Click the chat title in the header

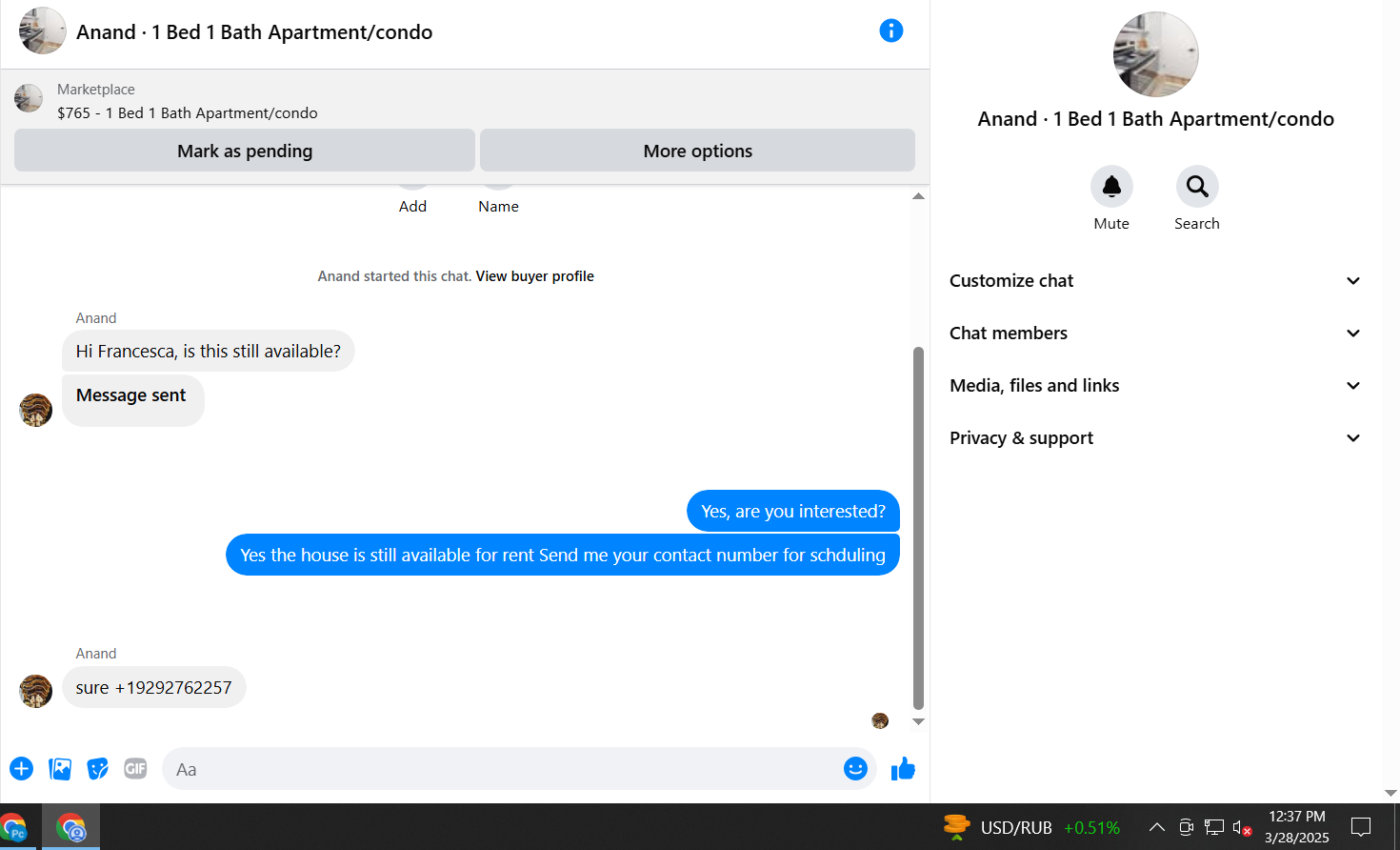pyautogui.click(x=254, y=32)
